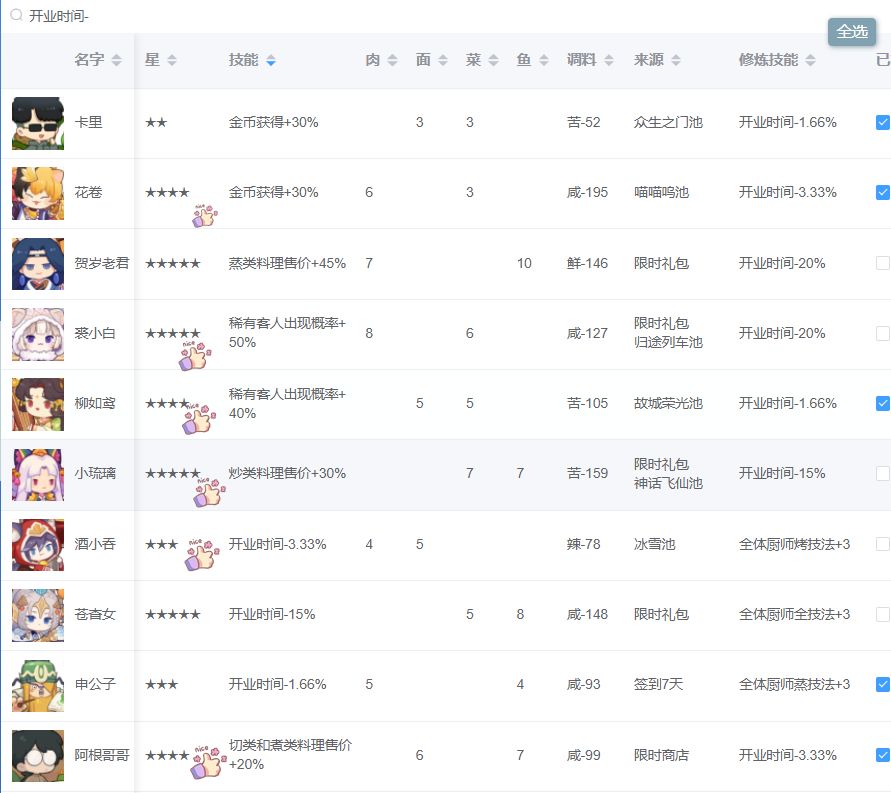Open 卡里 chef avatar

coord(38,123)
